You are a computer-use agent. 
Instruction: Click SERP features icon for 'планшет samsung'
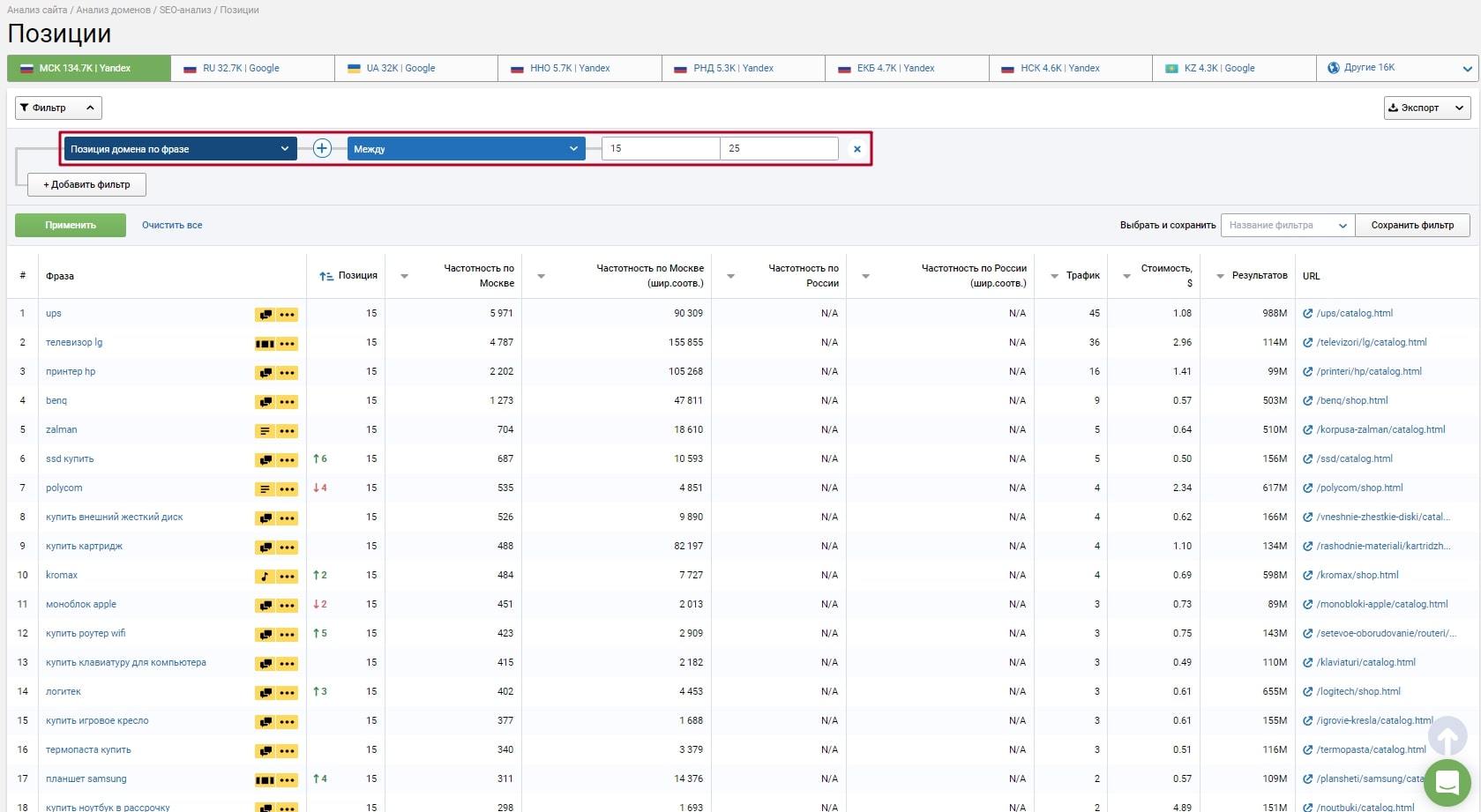pyautogui.click(x=265, y=780)
